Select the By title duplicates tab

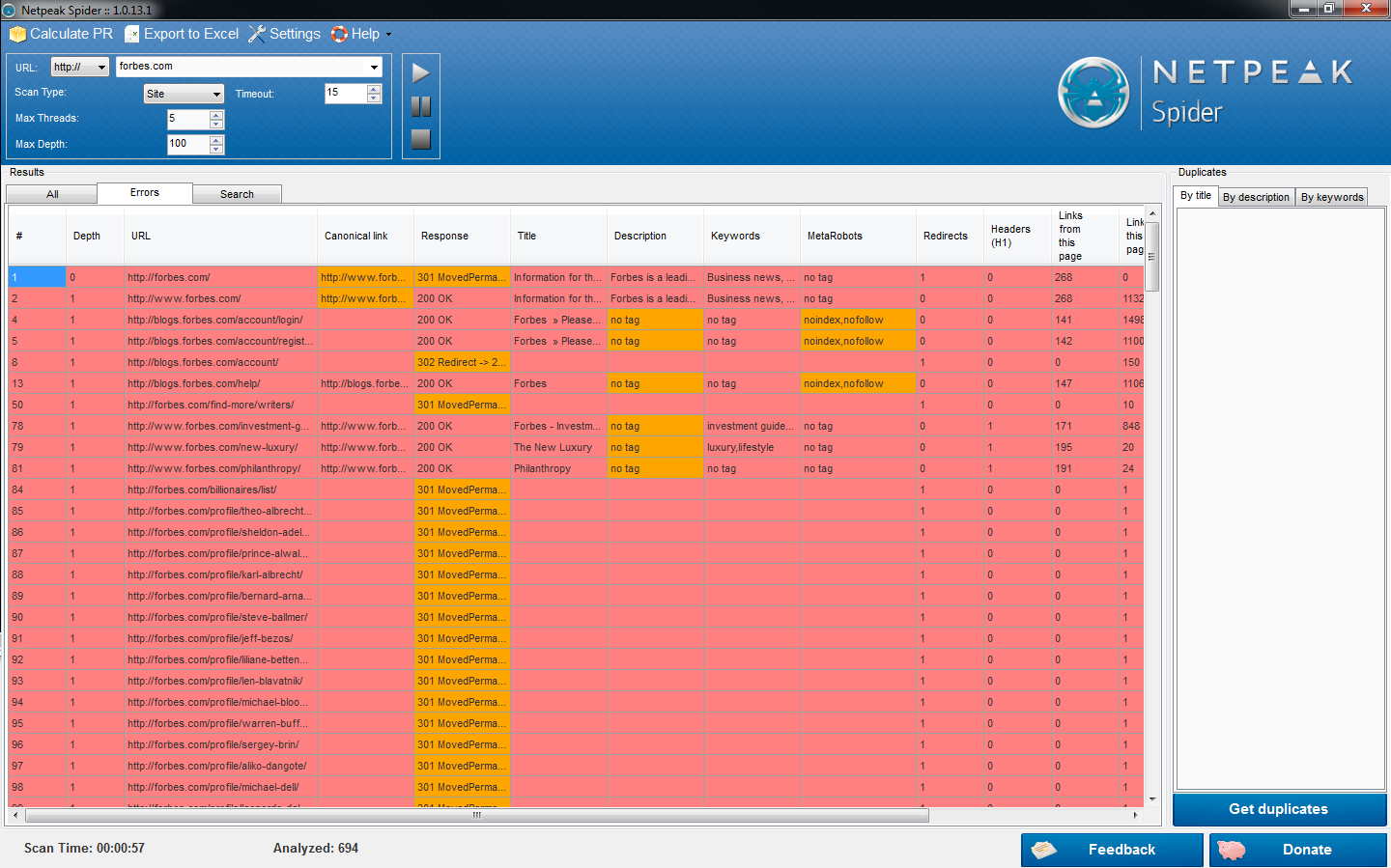click(x=1196, y=195)
